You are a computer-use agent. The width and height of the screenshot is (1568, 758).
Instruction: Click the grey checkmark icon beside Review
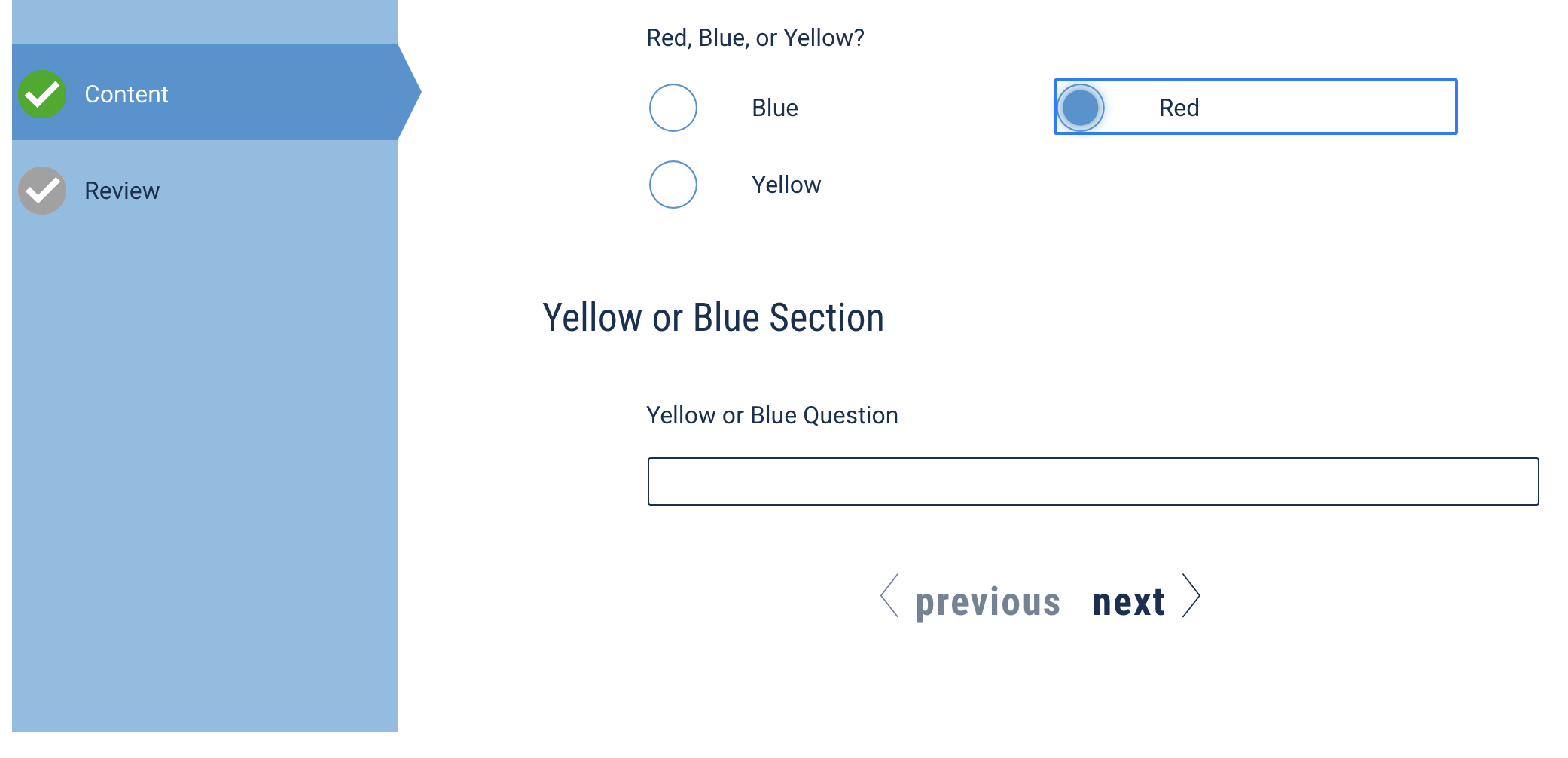coord(42,191)
